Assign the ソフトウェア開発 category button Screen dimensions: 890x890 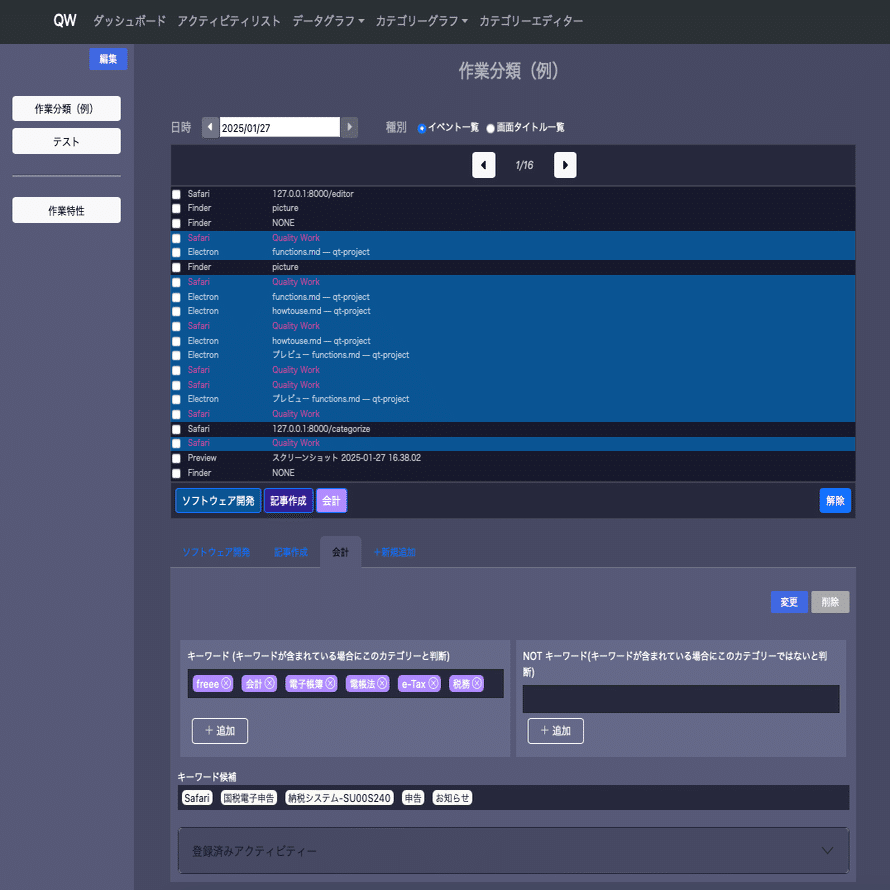click(x=218, y=501)
